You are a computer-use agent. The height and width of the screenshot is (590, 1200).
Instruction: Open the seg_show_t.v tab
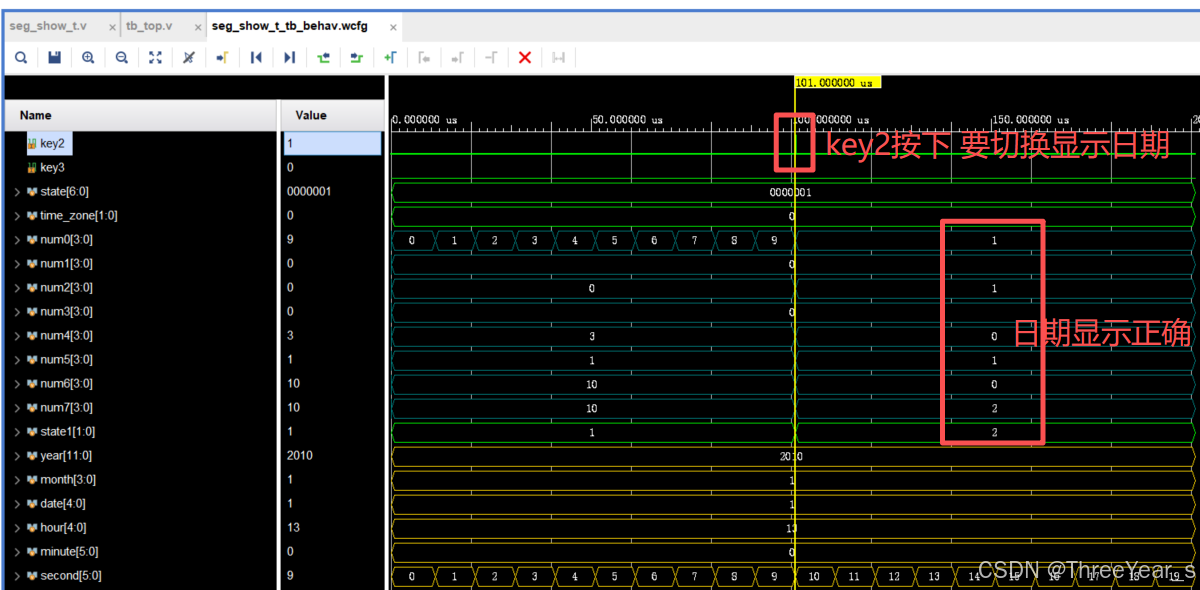48,26
